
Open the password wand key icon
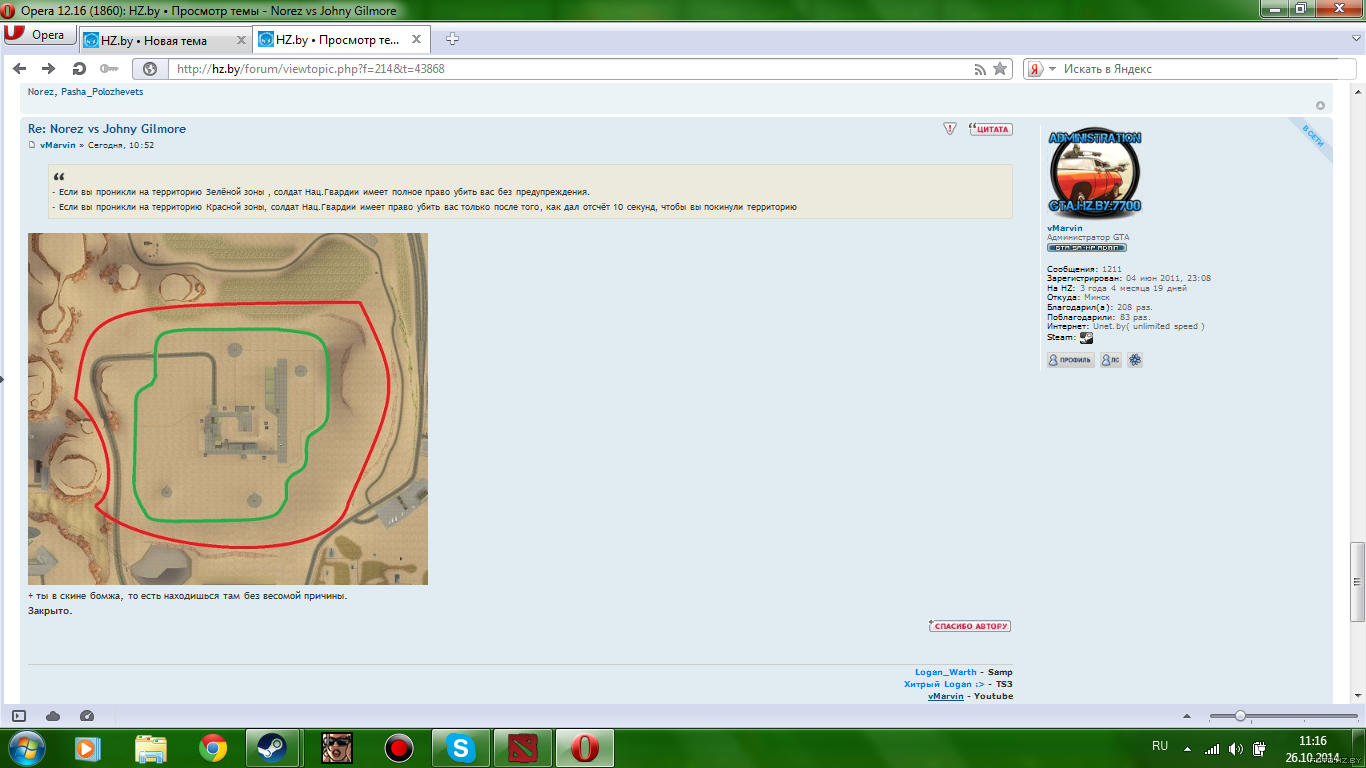pos(109,69)
